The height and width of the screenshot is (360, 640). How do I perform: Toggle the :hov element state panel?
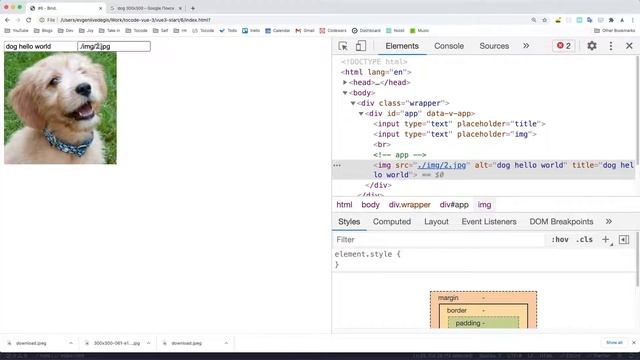[x=560, y=240]
